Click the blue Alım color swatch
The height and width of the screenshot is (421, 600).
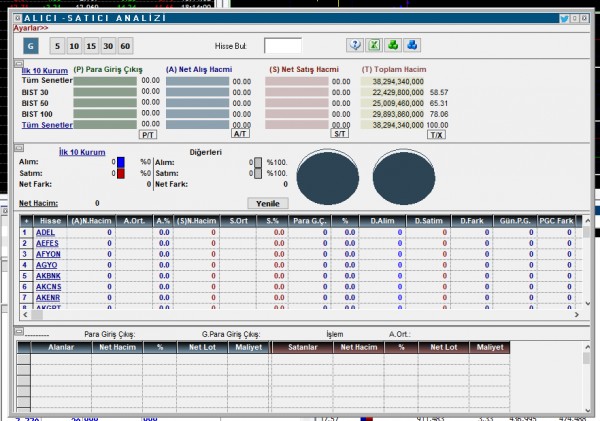point(119,161)
